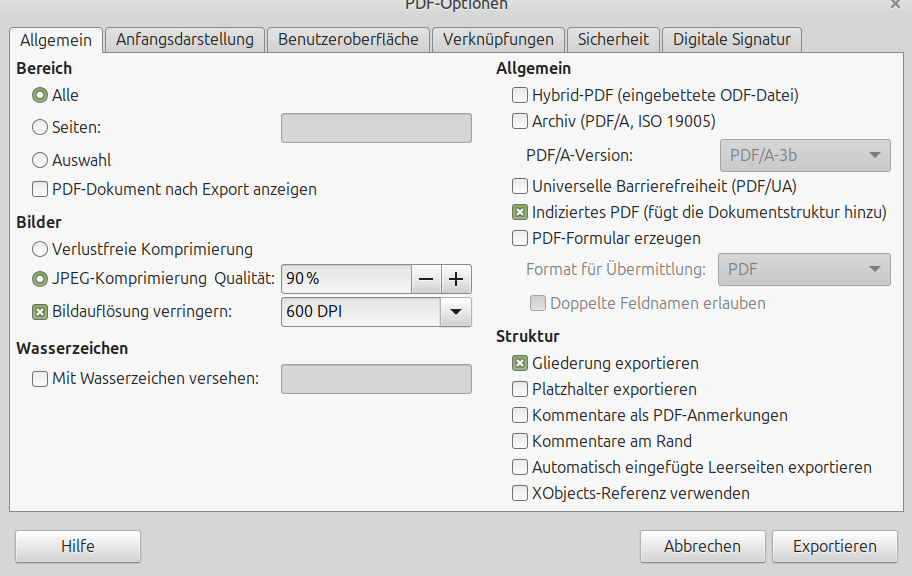Enable the Hybrid-PDF checkbox
This screenshot has width=912, height=576.
[x=520, y=96]
